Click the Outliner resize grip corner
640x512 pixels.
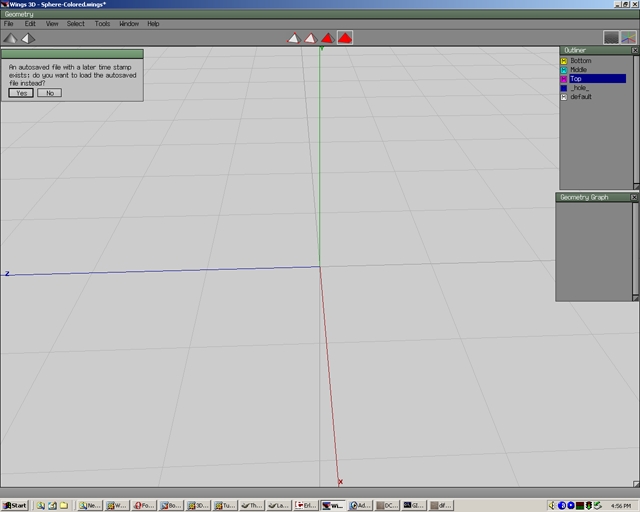click(x=636, y=186)
